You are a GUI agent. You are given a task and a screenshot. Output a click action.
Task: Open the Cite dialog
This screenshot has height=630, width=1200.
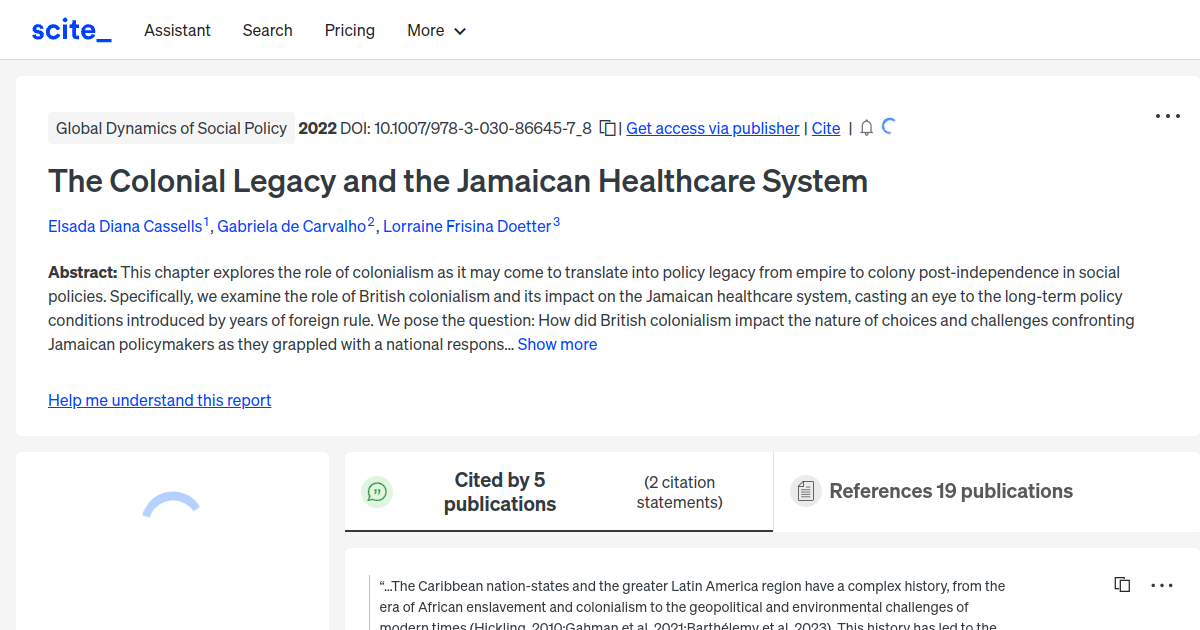pyautogui.click(x=825, y=128)
